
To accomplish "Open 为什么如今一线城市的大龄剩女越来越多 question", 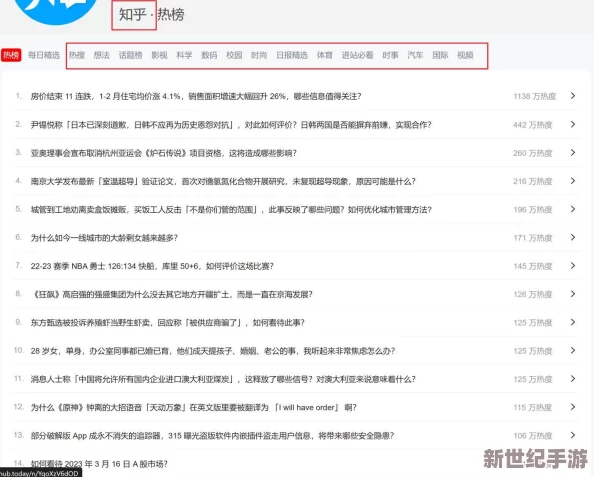I will click(104, 238).
